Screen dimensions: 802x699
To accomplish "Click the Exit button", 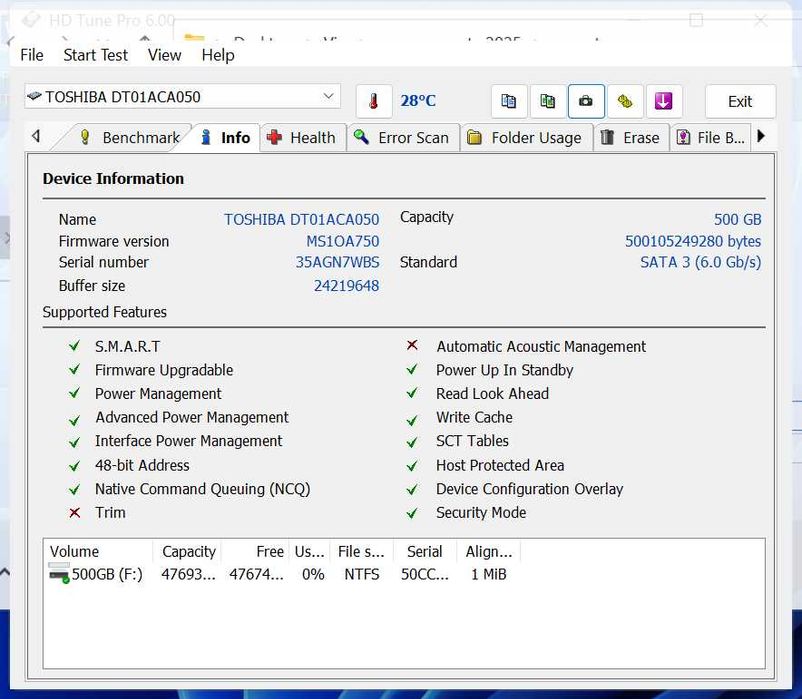I will tap(740, 101).
